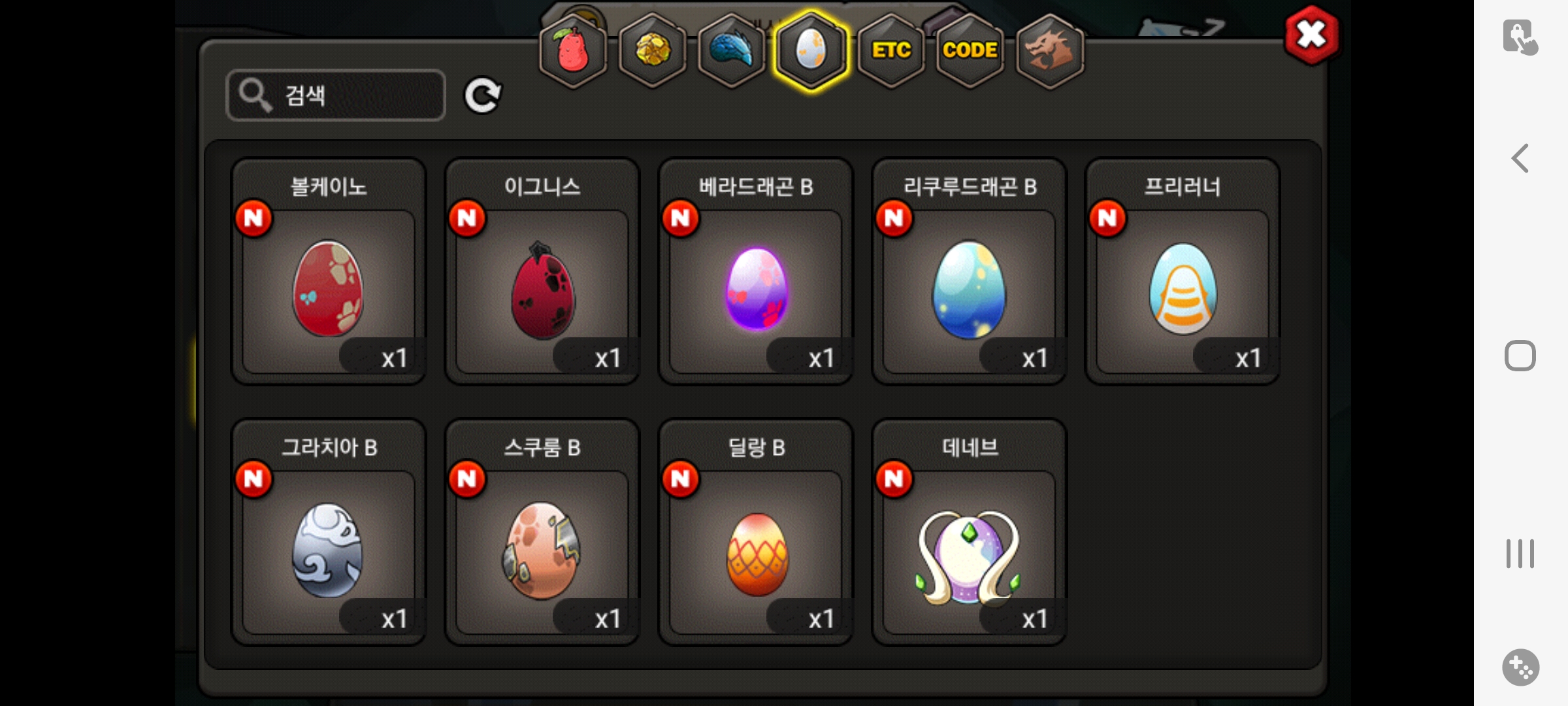
Task: Pick the 그라치아 B silver cloud egg
Action: (329, 532)
